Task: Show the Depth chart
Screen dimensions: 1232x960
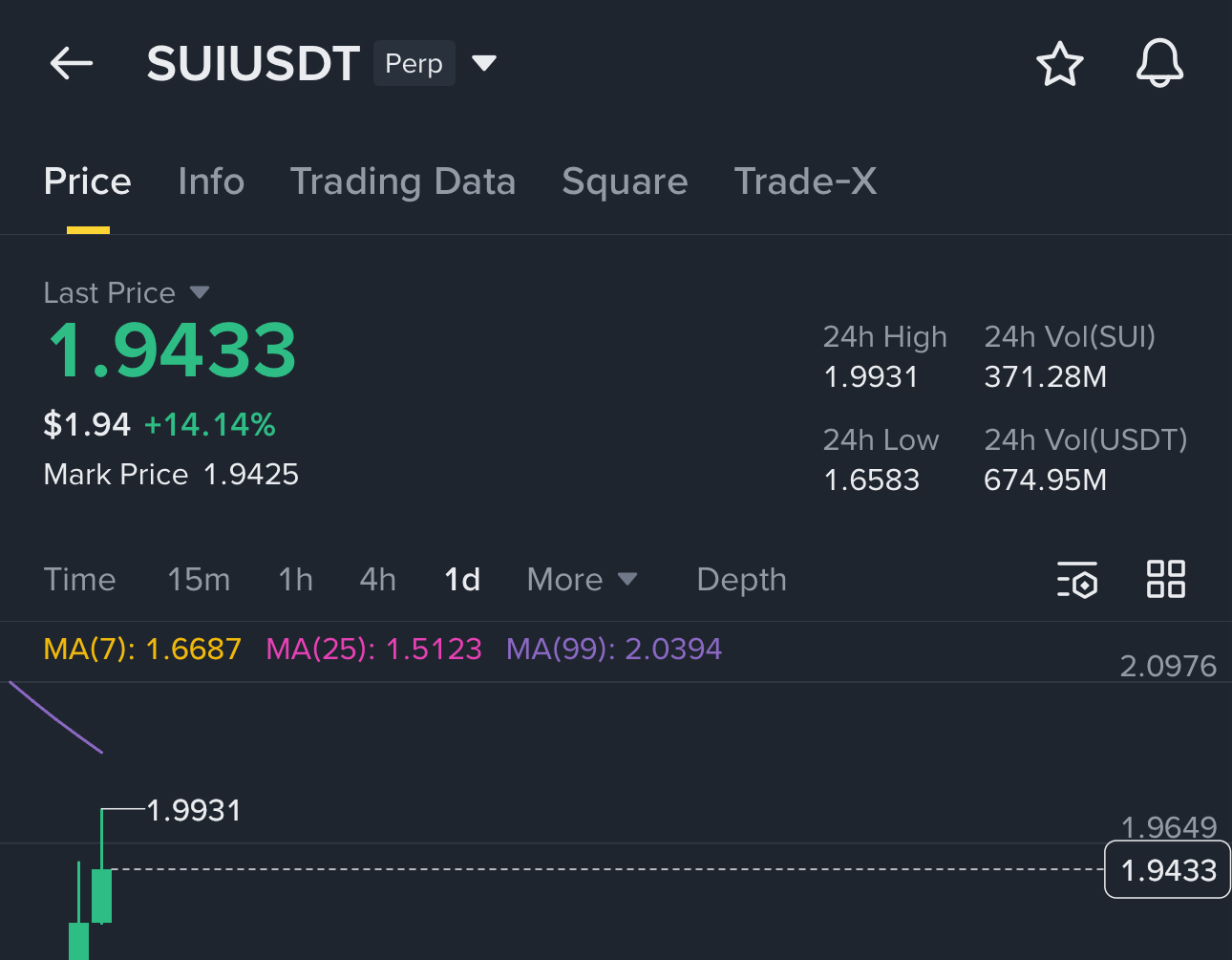Action: click(741, 580)
